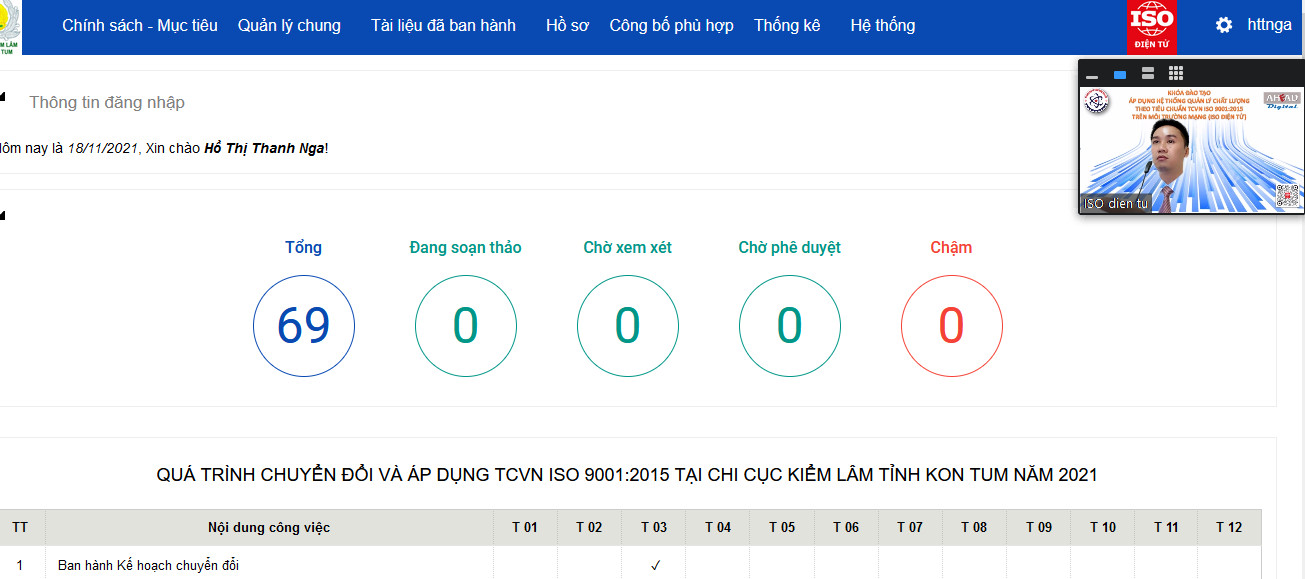The width and height of the screenshot is (1305, 579).
Task: Click the httnga account name
Action: [1272, 24]
